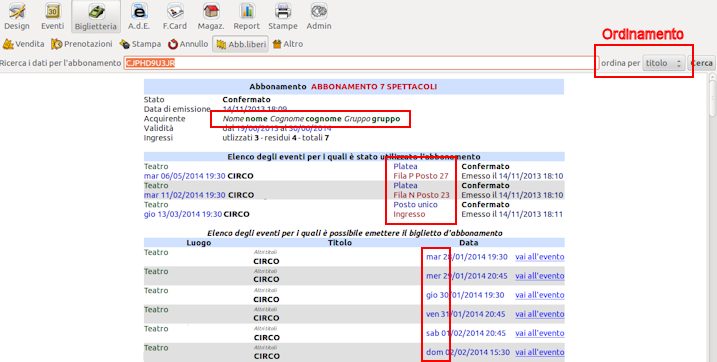Viewport: 717px width, 362px height.
Task: Click the 'Titolo' column header
Action: tap(340, 243)
